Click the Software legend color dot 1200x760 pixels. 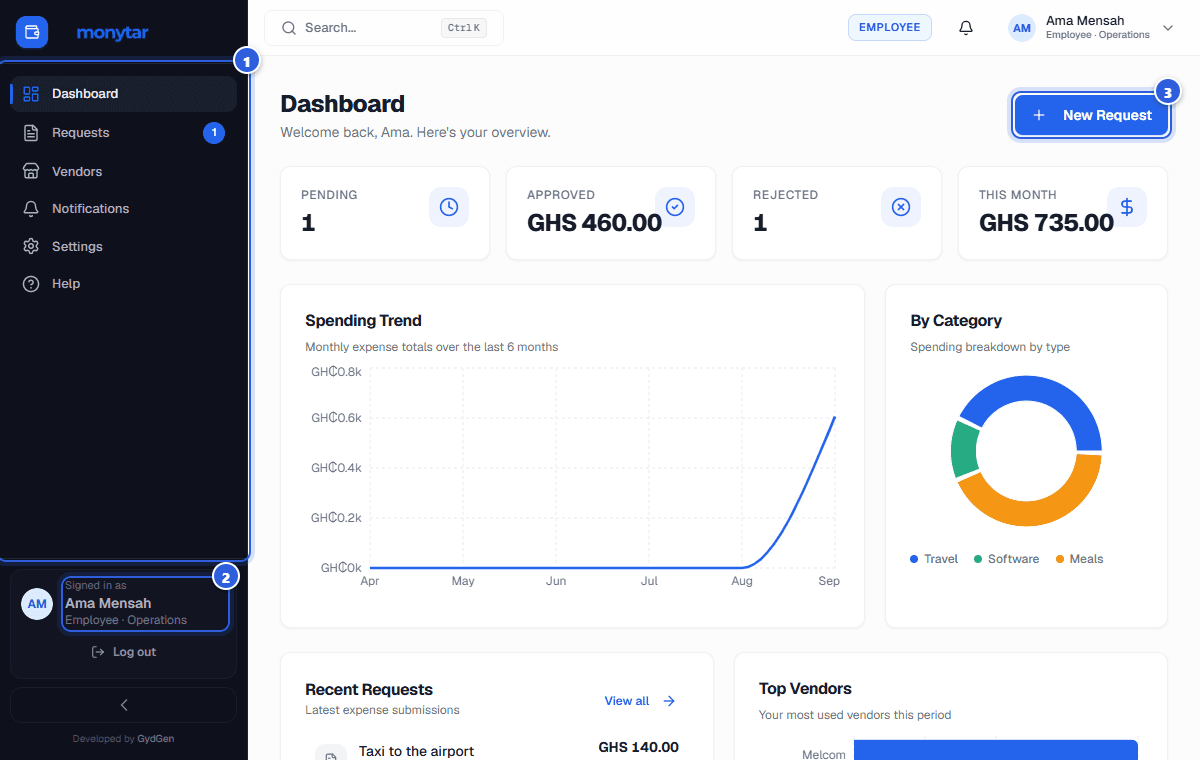pos(978,559)
